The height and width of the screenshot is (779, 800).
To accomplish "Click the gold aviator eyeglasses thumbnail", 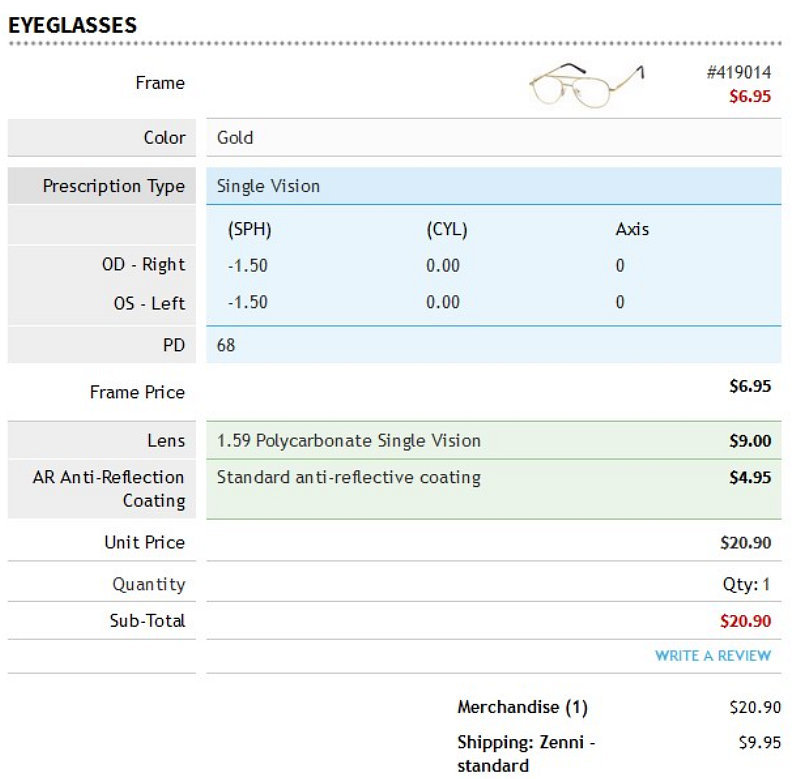I will click(x=587, y=85).
